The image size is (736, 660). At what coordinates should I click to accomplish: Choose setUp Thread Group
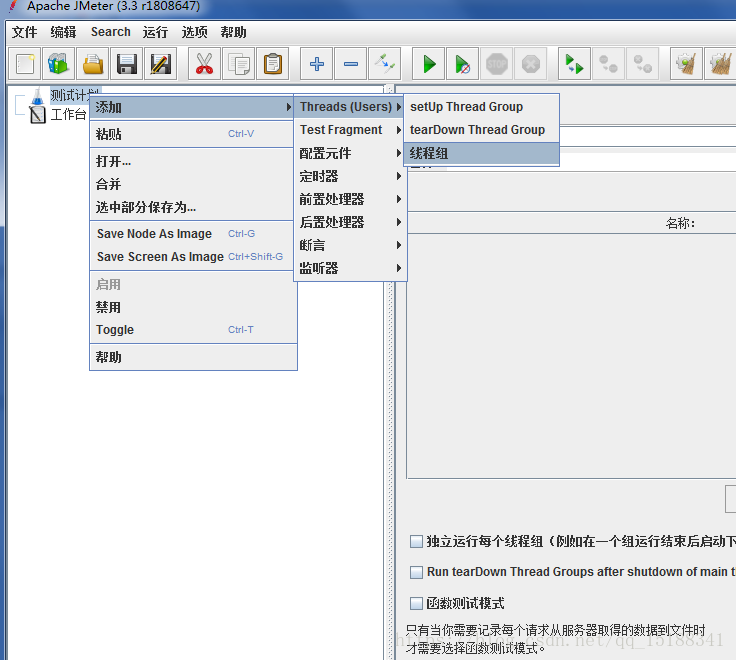click(x=482, y=107)
